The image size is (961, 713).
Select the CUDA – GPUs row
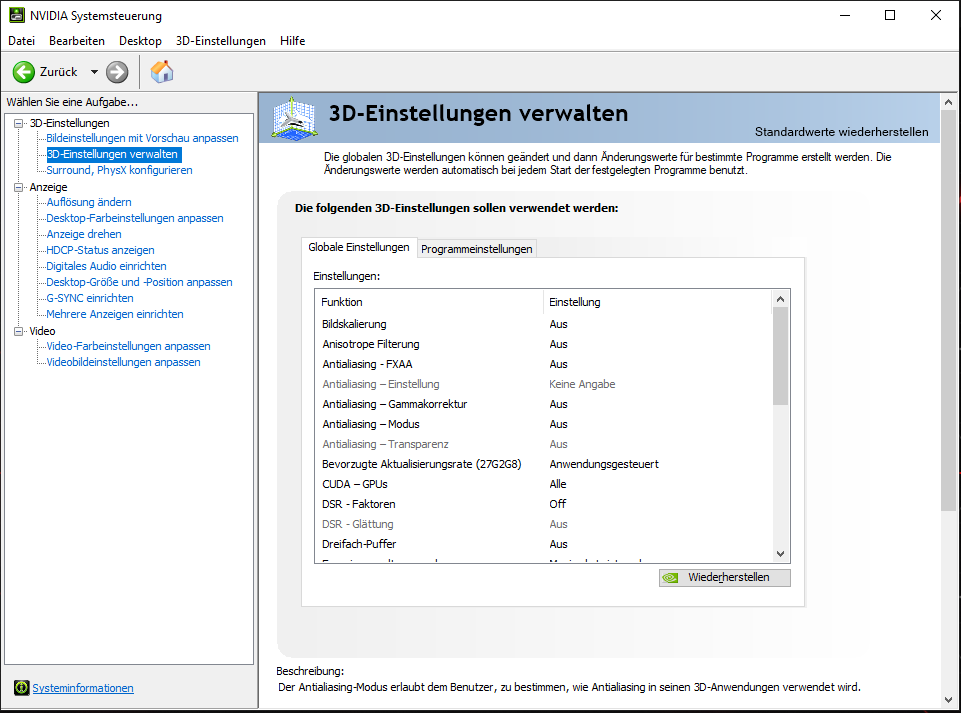coord(543,484)
